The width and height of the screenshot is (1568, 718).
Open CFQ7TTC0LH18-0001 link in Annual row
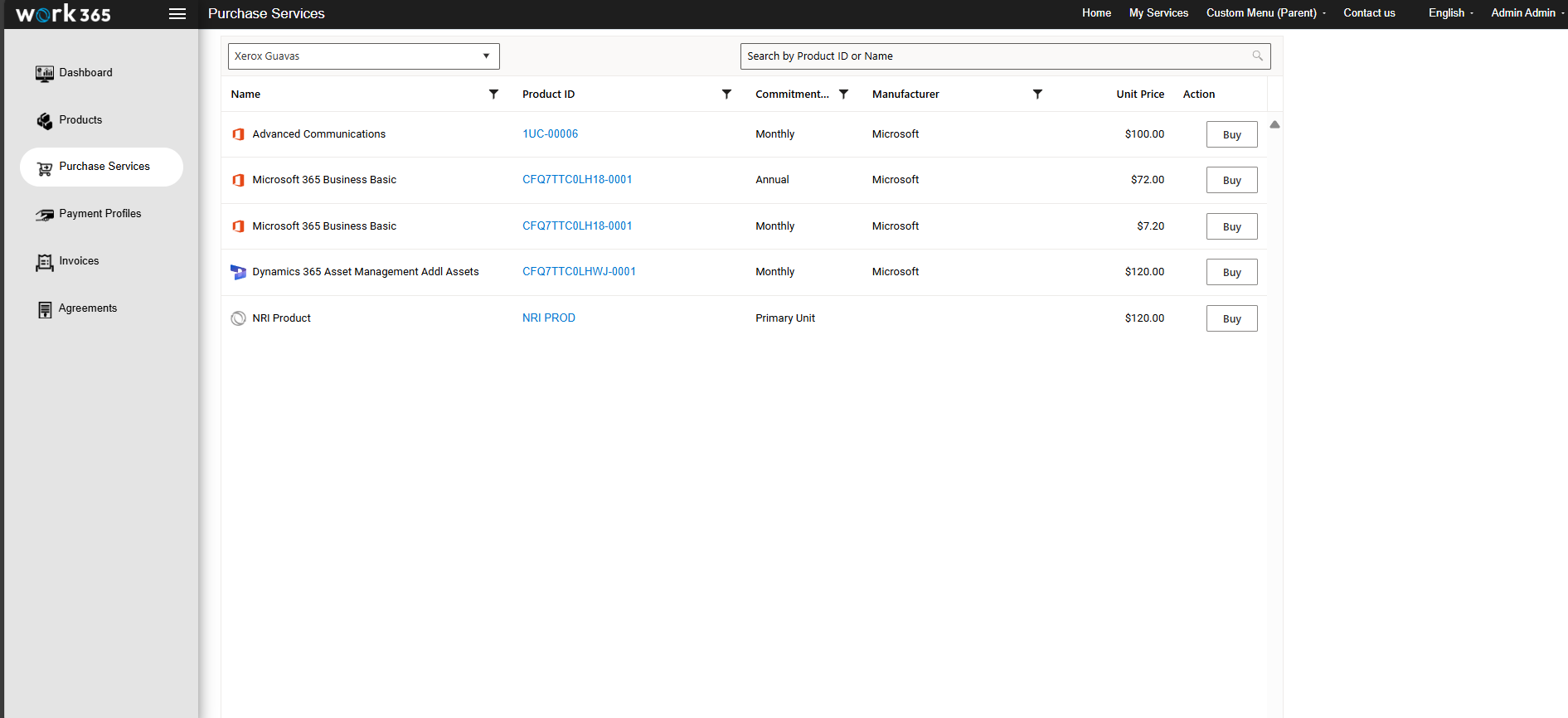coord(577,179)
